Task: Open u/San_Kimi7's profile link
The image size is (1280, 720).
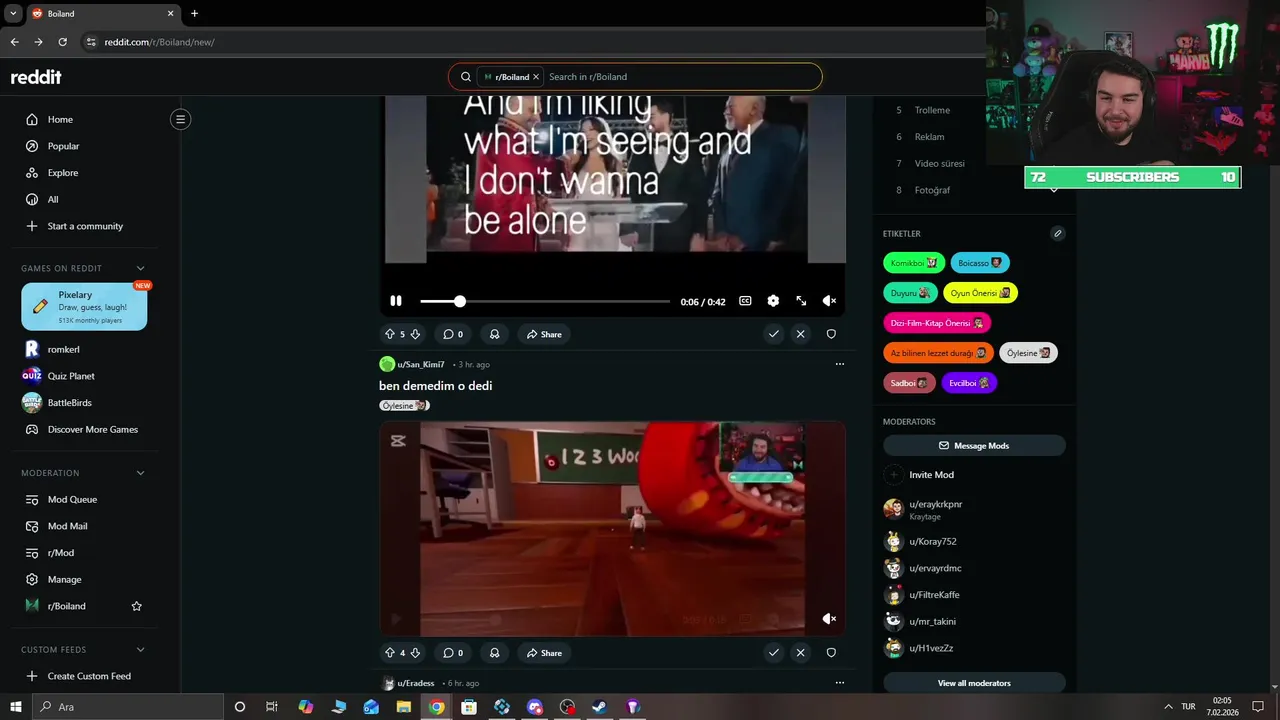Action: 421,364
